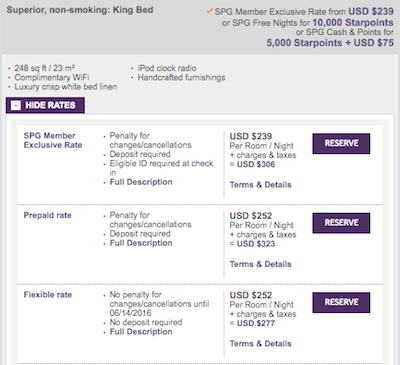The image size is (400, 365).
Task: Reserve the Prepaid rate room
Action: (341, 223)
